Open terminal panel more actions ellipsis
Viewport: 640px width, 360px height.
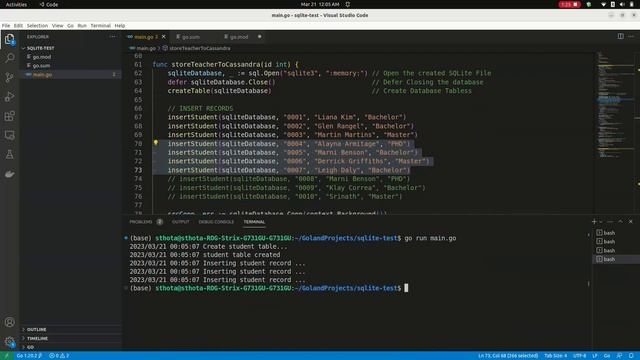(610, 221)
